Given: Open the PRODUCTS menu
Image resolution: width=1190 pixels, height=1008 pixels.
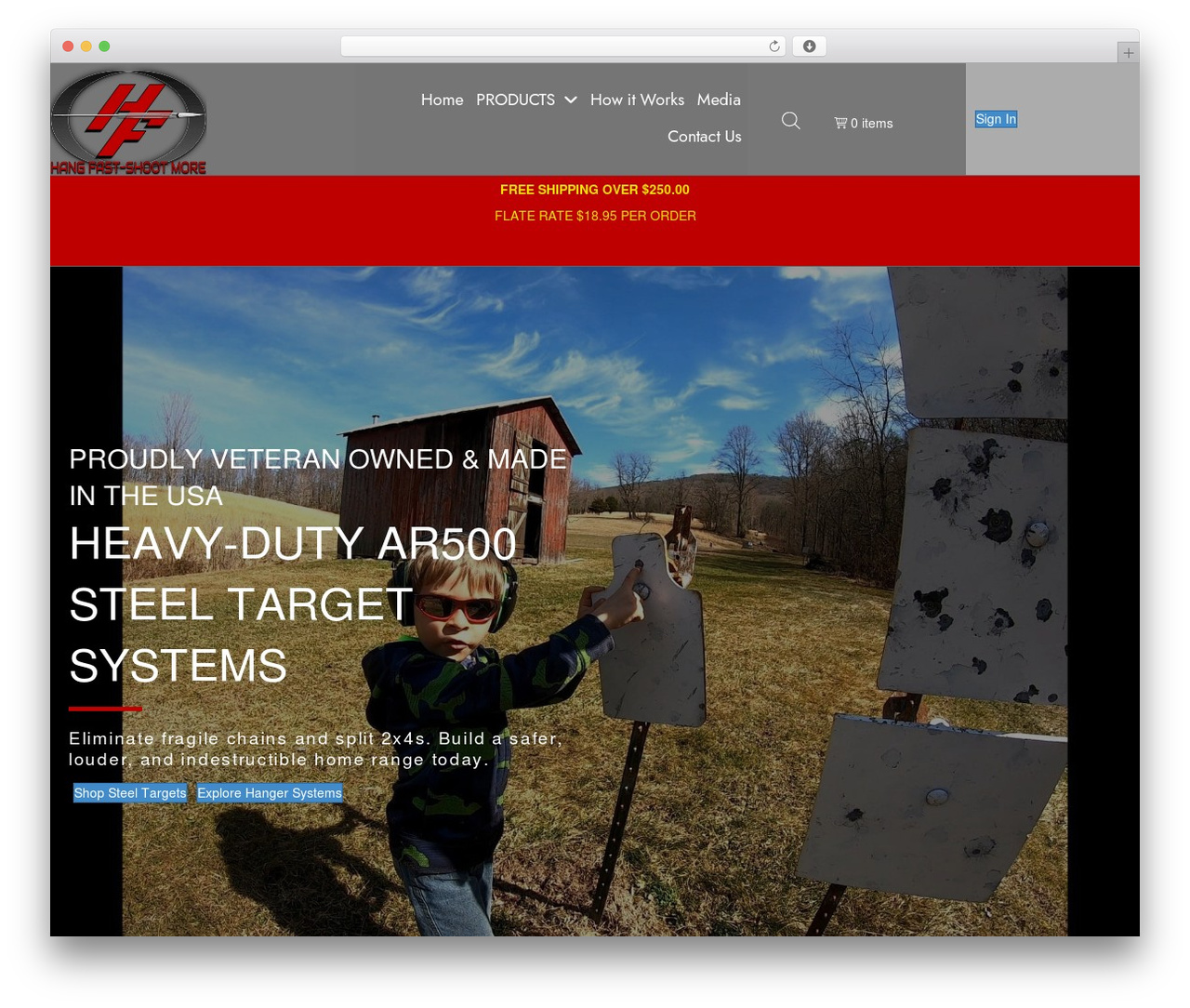Looking at the screenshot, I should 515,99.
